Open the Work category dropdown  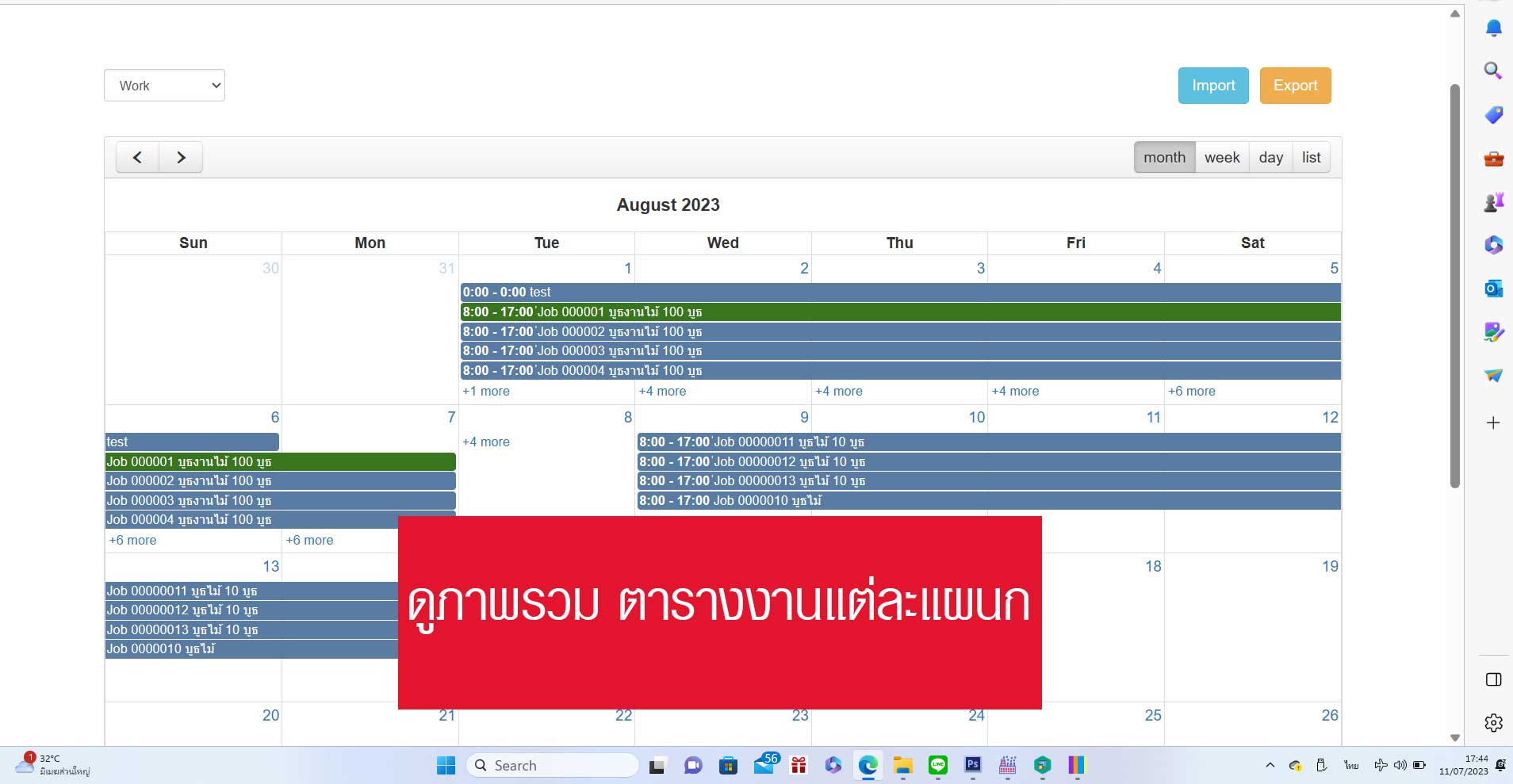(x=164, y=86)
